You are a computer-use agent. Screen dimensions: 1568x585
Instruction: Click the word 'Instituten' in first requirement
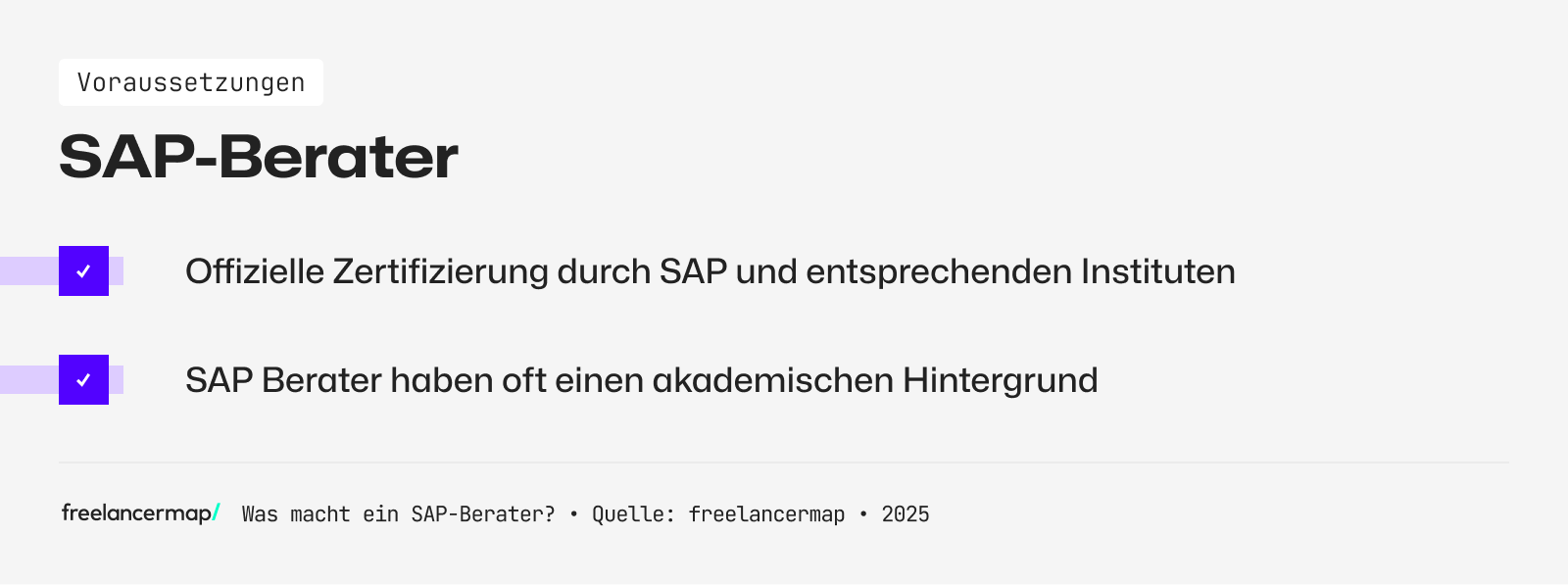tap(1157, 271)
